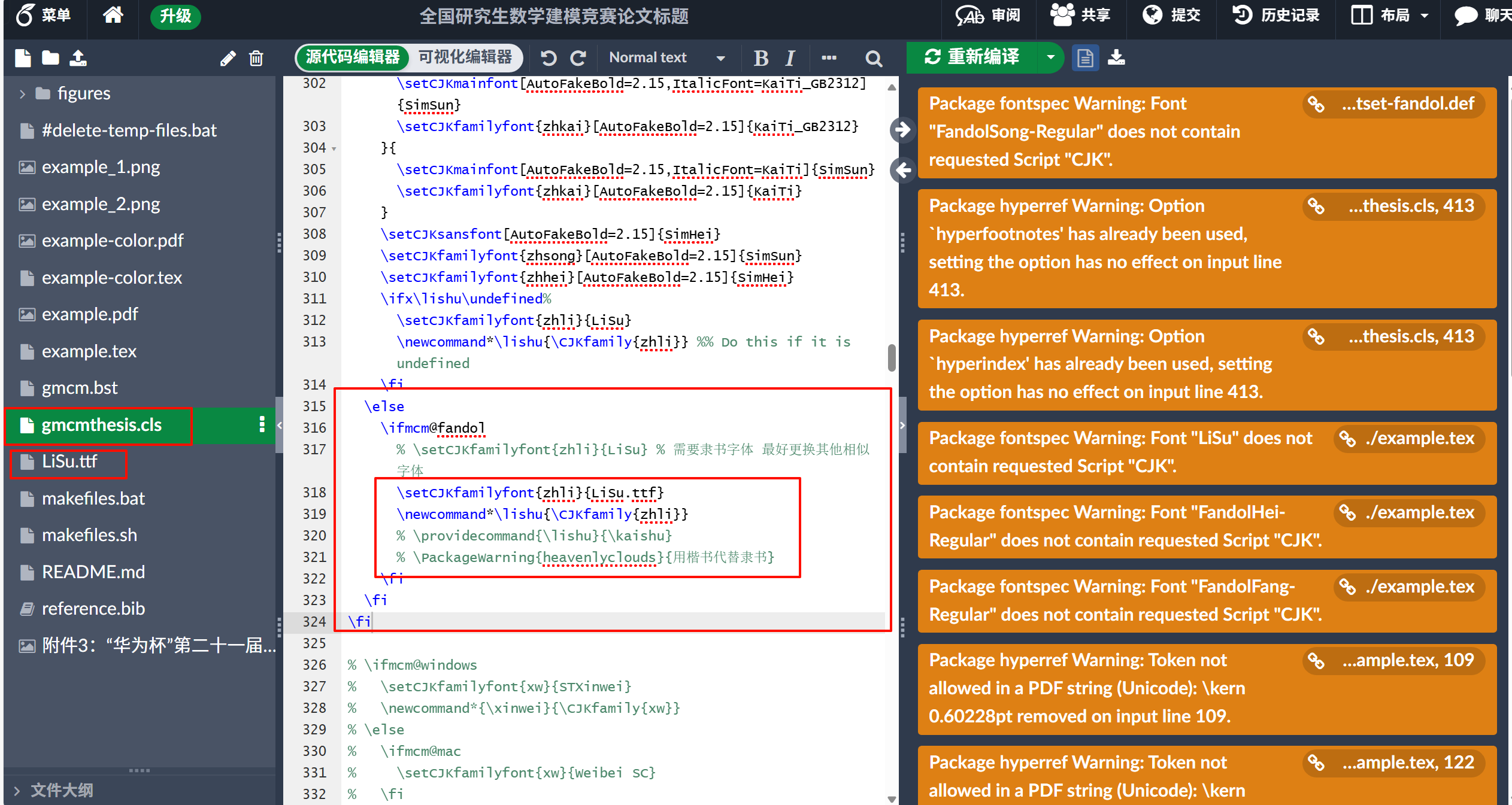
Task: Click the project title text
Action: pos(554,16)
